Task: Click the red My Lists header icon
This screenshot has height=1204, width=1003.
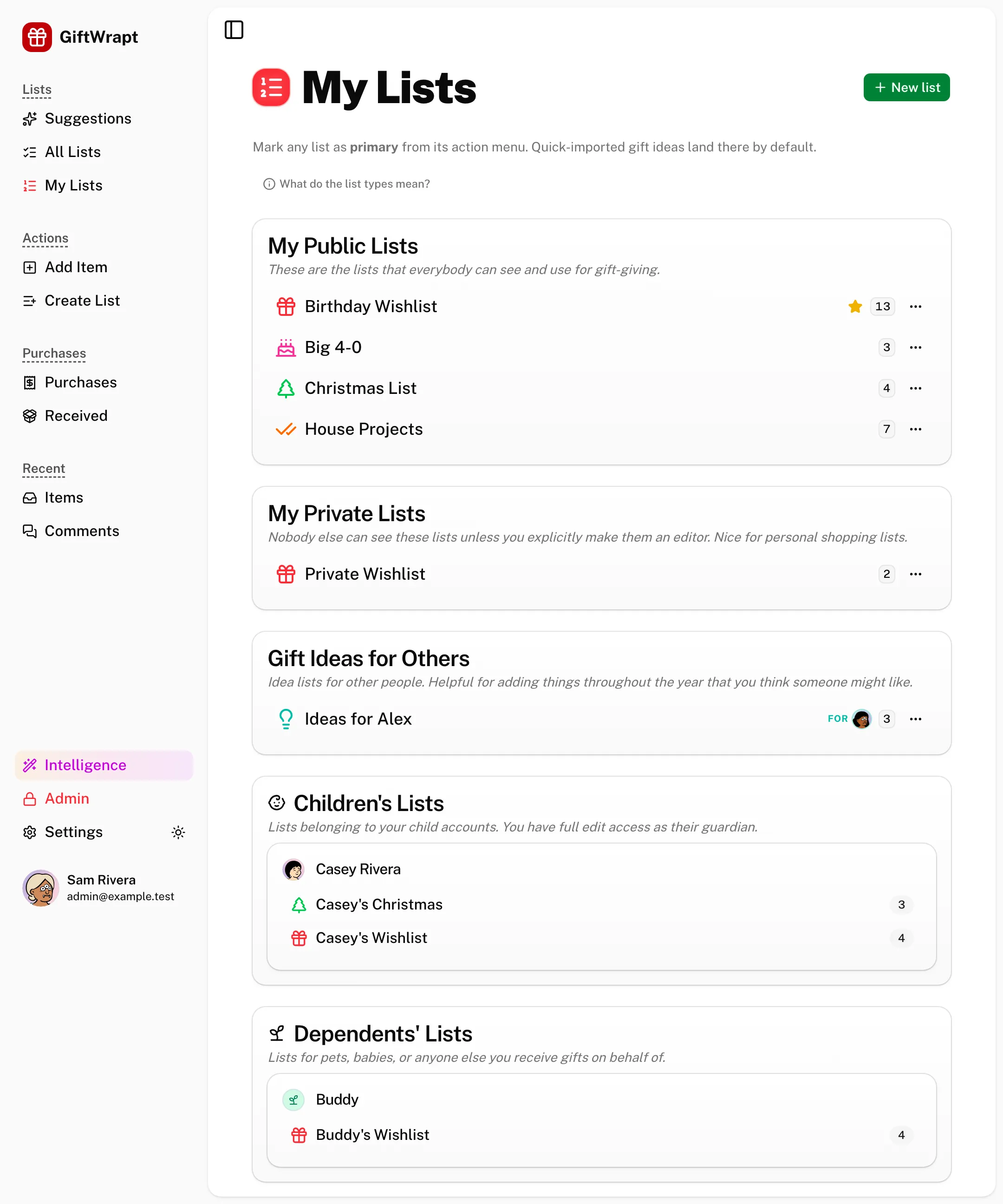Action: coord(271,88)
